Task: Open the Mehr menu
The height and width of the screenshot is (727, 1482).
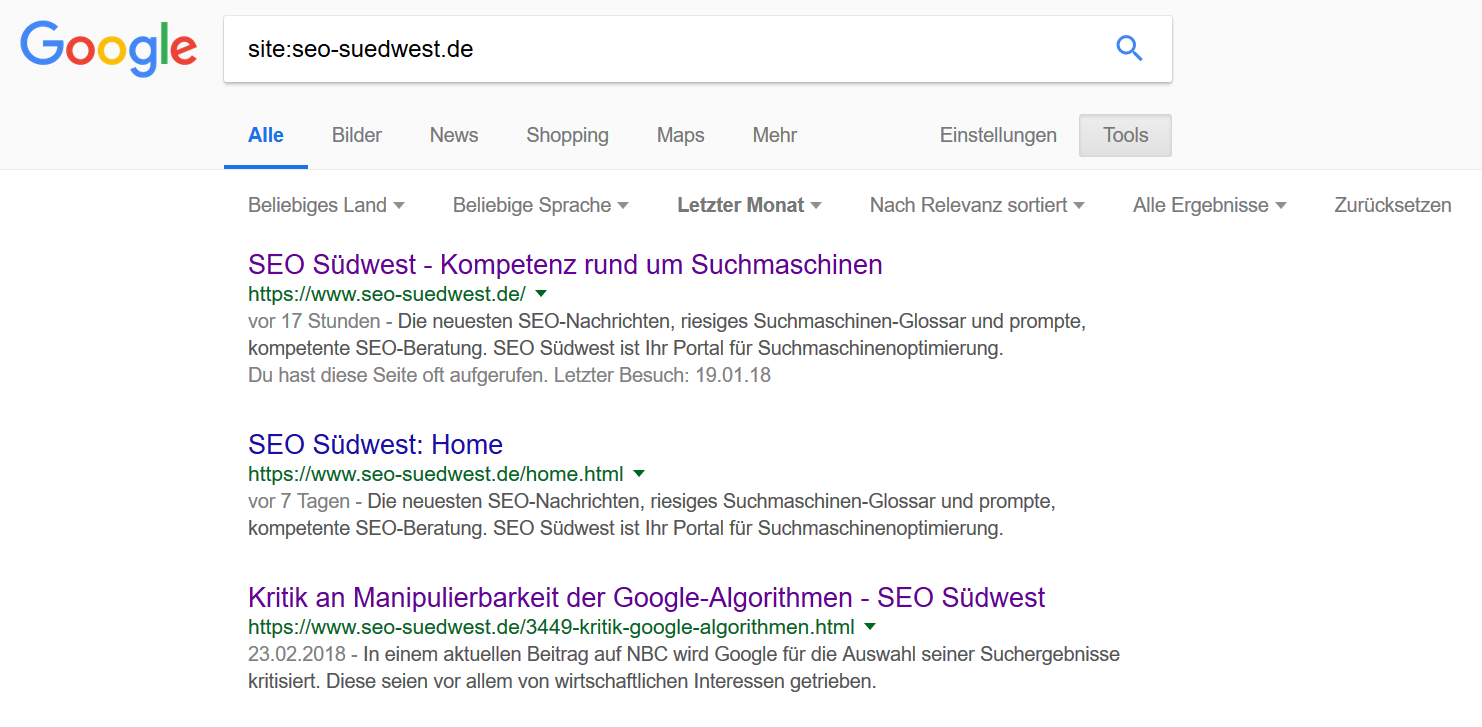Action: coord(774,135)
